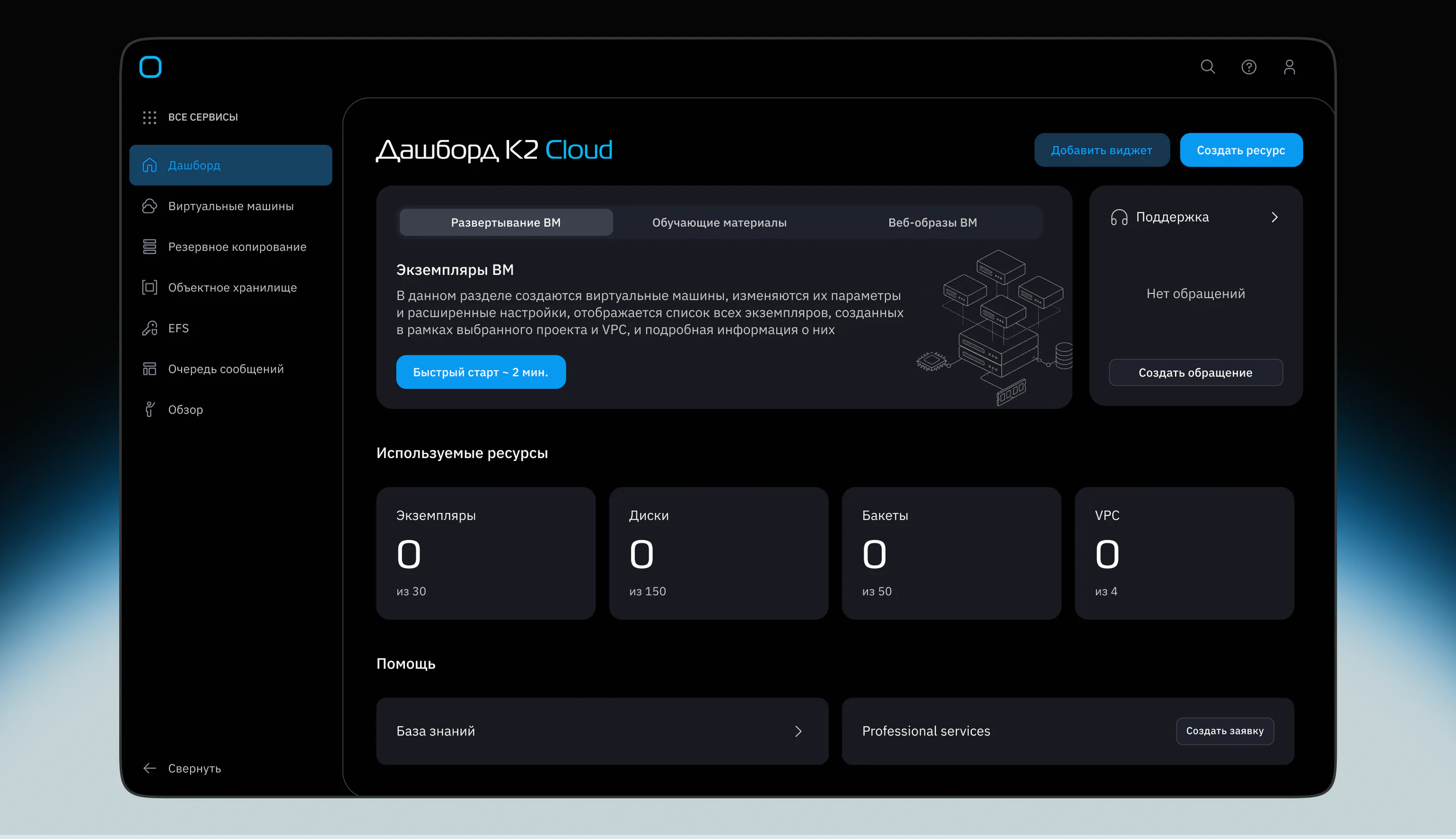Open the Диски resource card
Viewport: 1456px width, 839px height.
(719, 553)
